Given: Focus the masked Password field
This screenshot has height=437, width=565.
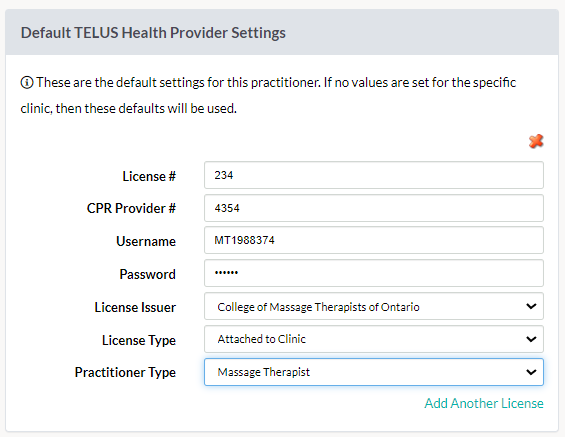Looking at the screenshot, I should 374,273.
